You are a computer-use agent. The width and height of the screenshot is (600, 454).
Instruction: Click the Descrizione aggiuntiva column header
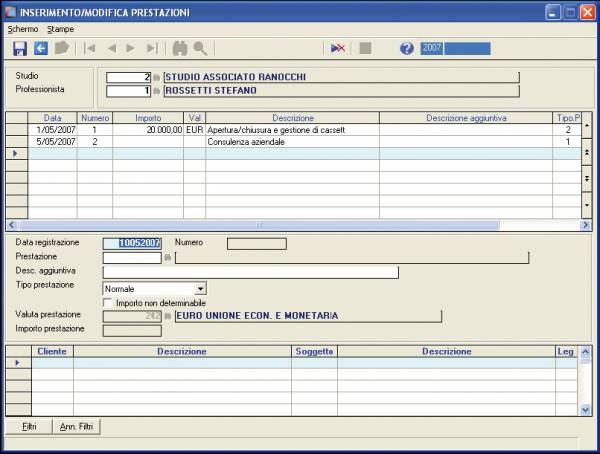tap(466, 118)
